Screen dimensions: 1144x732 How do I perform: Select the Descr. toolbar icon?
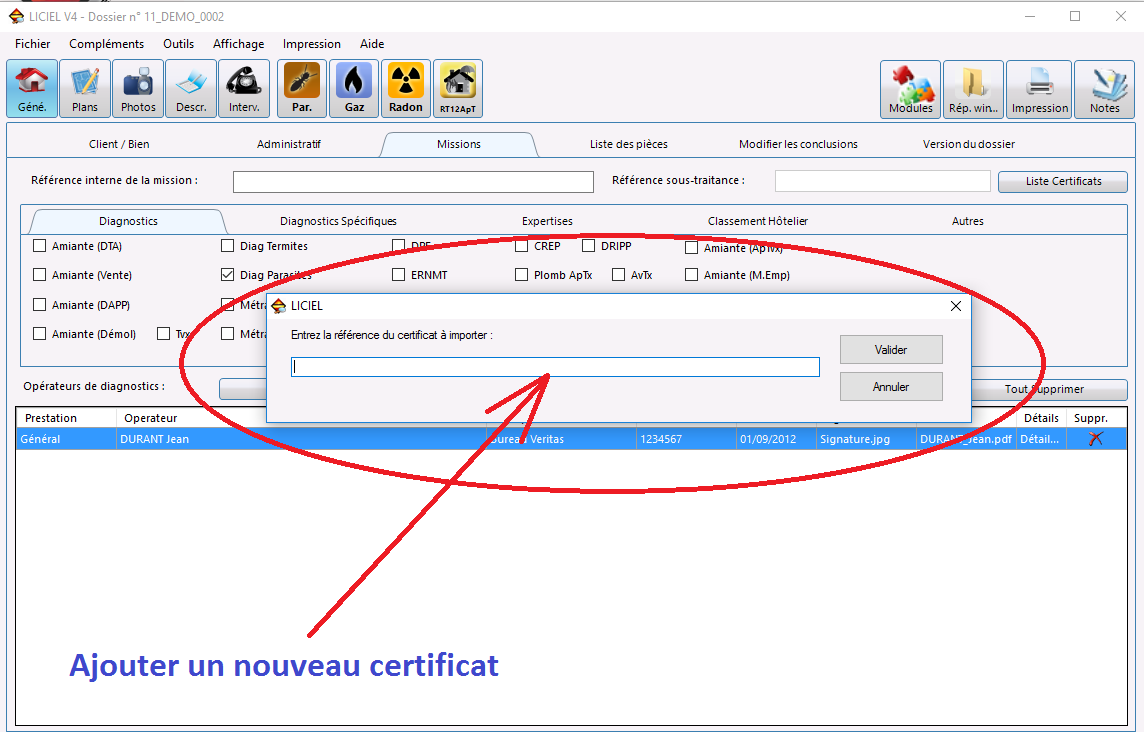191,88
